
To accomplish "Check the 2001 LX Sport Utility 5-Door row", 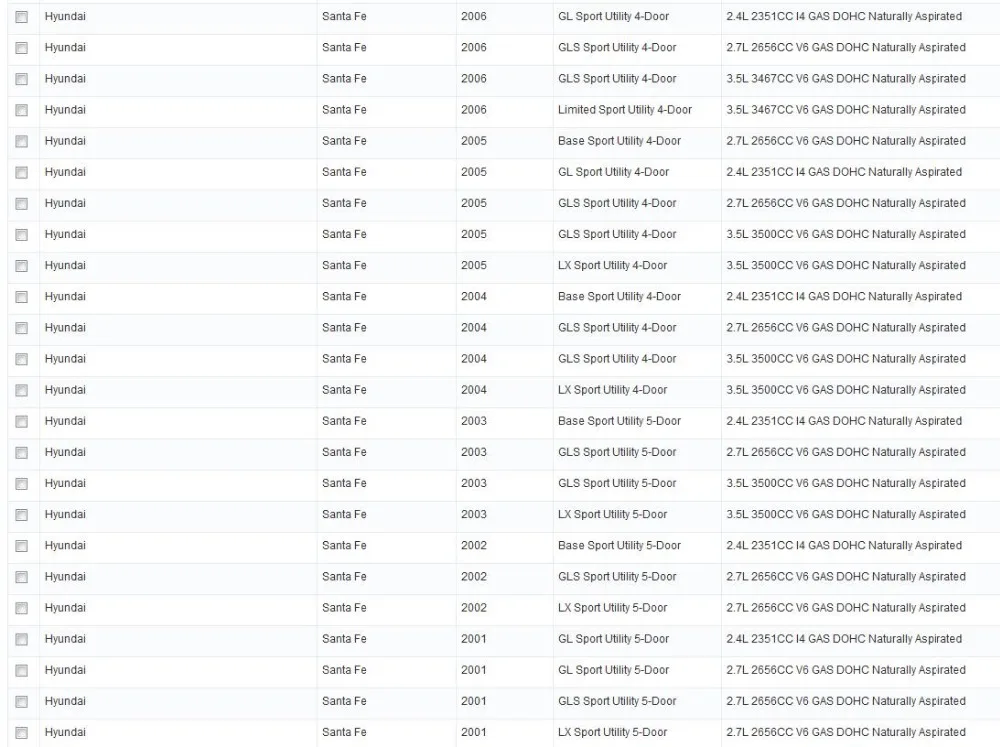I will (22, 733).
